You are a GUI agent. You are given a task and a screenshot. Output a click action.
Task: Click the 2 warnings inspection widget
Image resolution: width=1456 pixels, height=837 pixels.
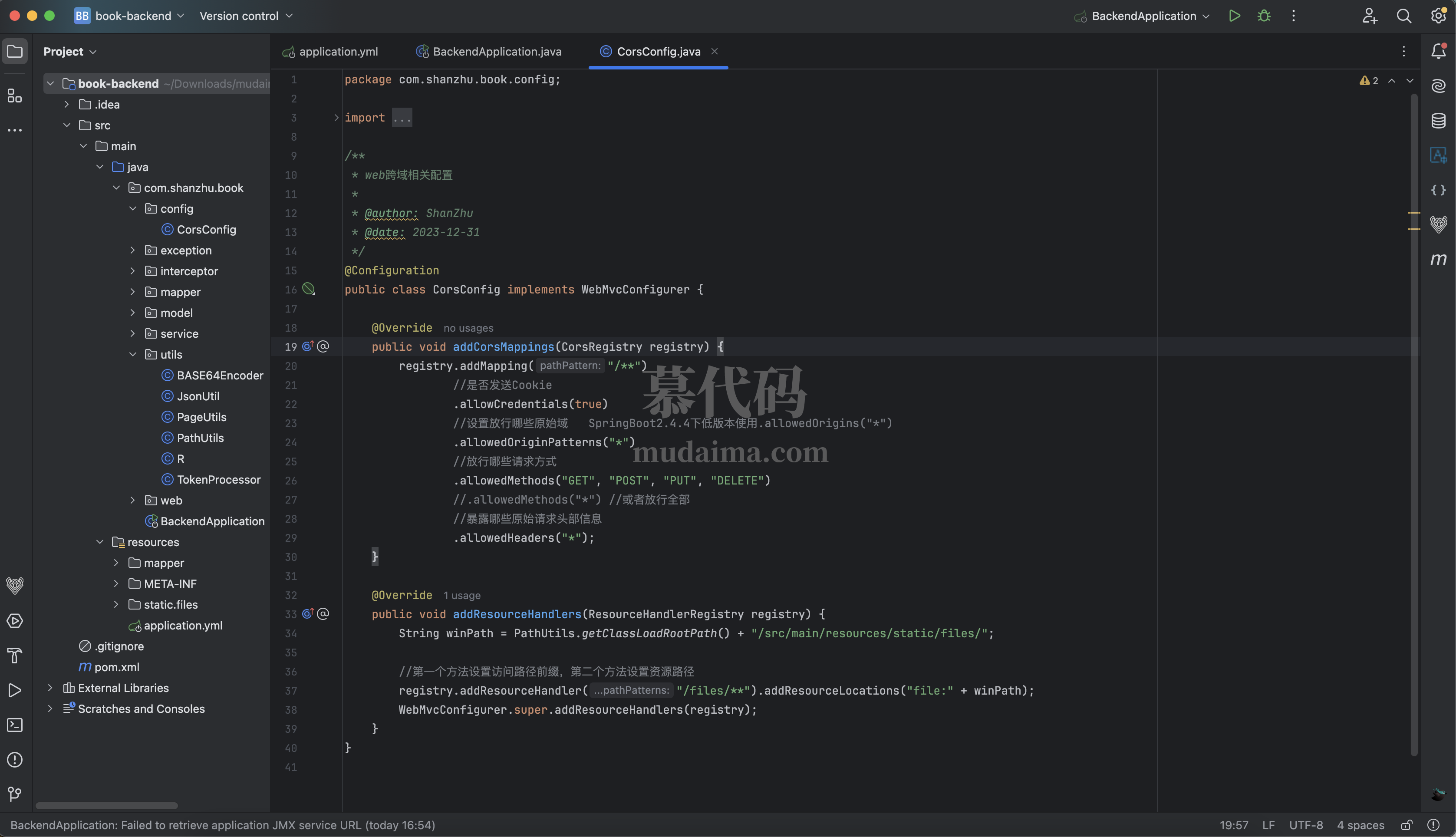click(1368, 80)
